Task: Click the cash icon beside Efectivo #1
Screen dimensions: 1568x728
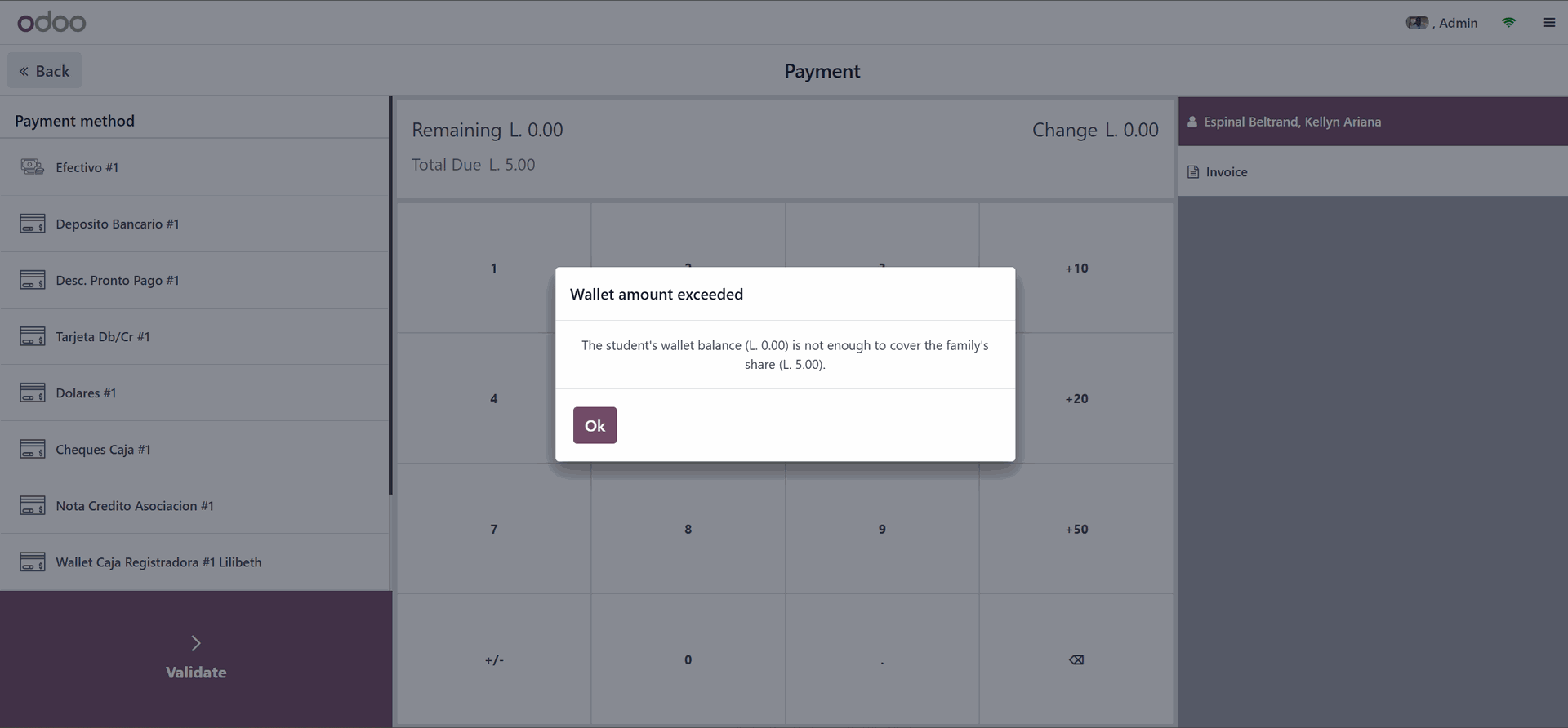Action: pos(33,167)
